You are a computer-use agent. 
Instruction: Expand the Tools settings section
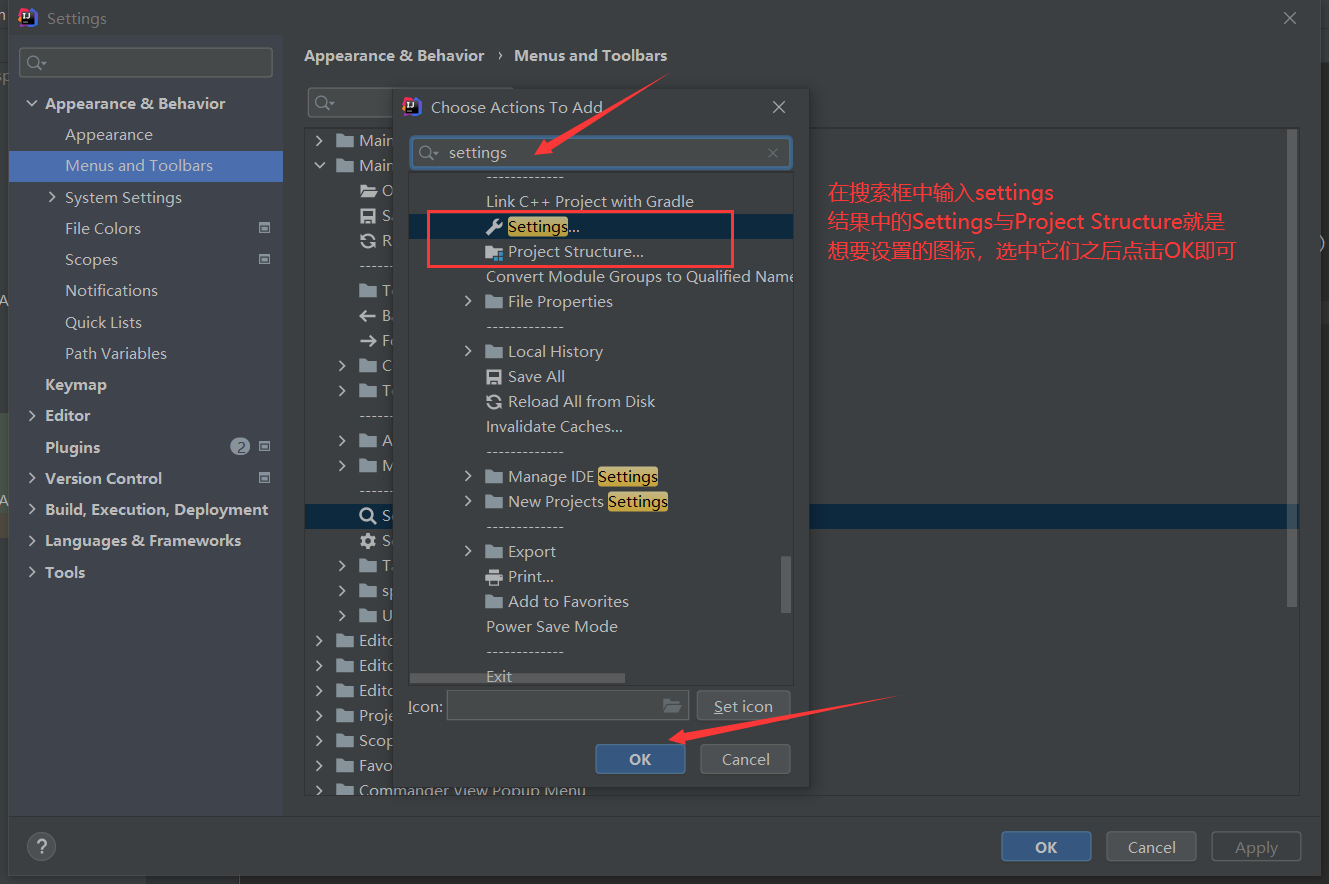point(33,572)
